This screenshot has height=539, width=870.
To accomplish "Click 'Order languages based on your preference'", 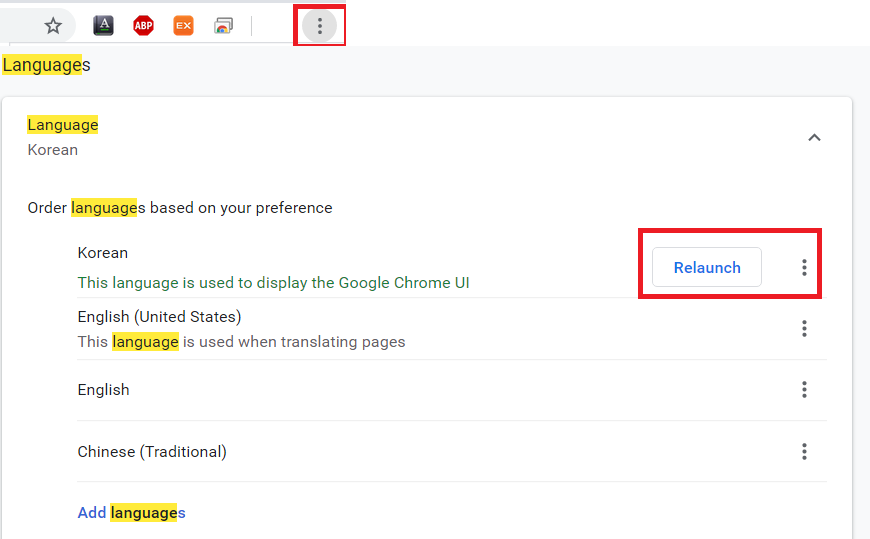I will 180,208.
